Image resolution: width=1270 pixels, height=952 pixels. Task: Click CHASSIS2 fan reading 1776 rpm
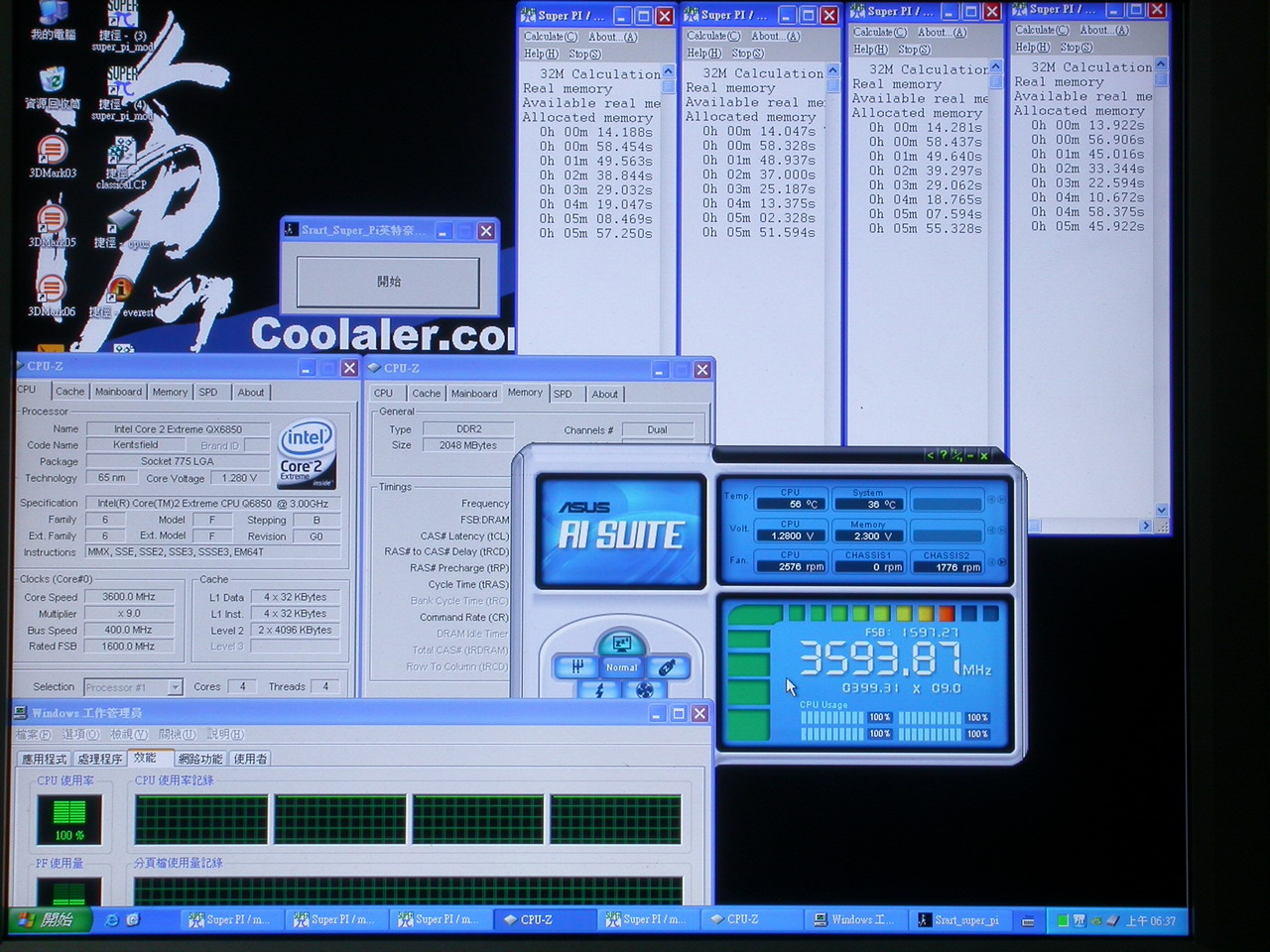(946, 567)
